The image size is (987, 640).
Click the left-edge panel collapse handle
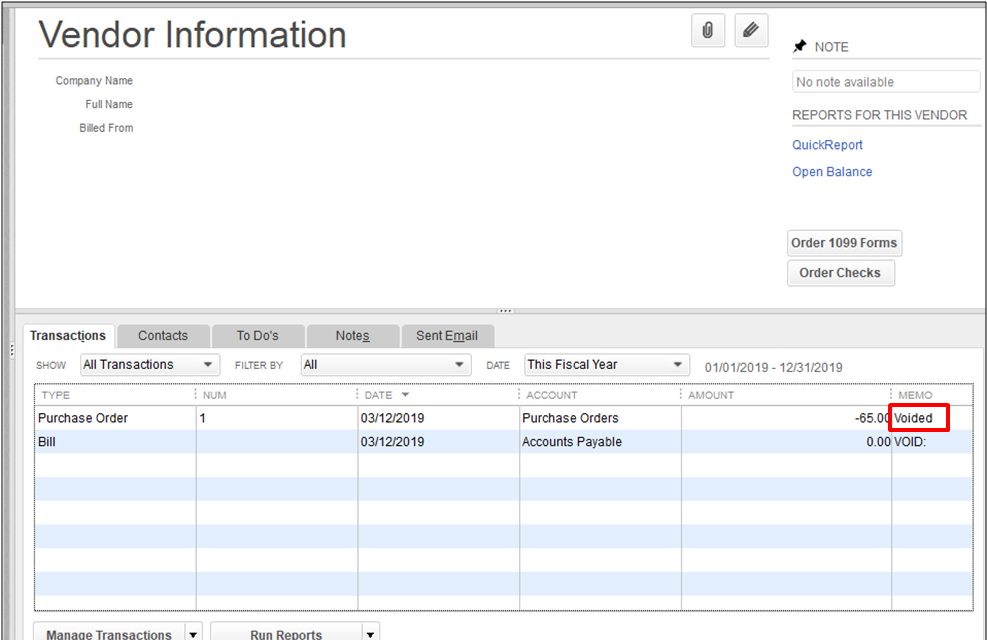[12, 351]
